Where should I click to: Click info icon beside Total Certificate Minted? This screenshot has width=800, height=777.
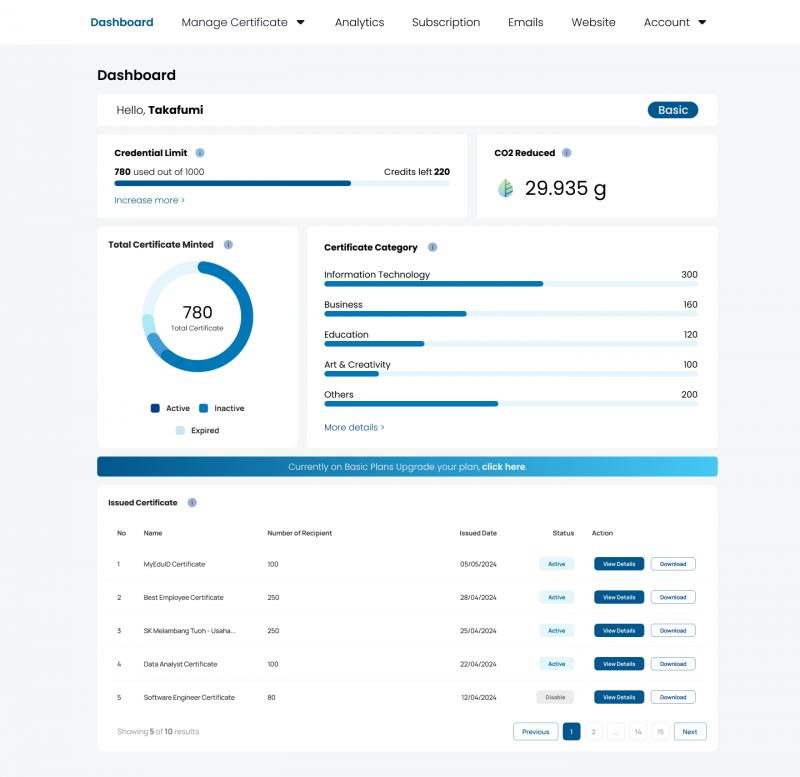pyautogui.click(x=228, y=245)
